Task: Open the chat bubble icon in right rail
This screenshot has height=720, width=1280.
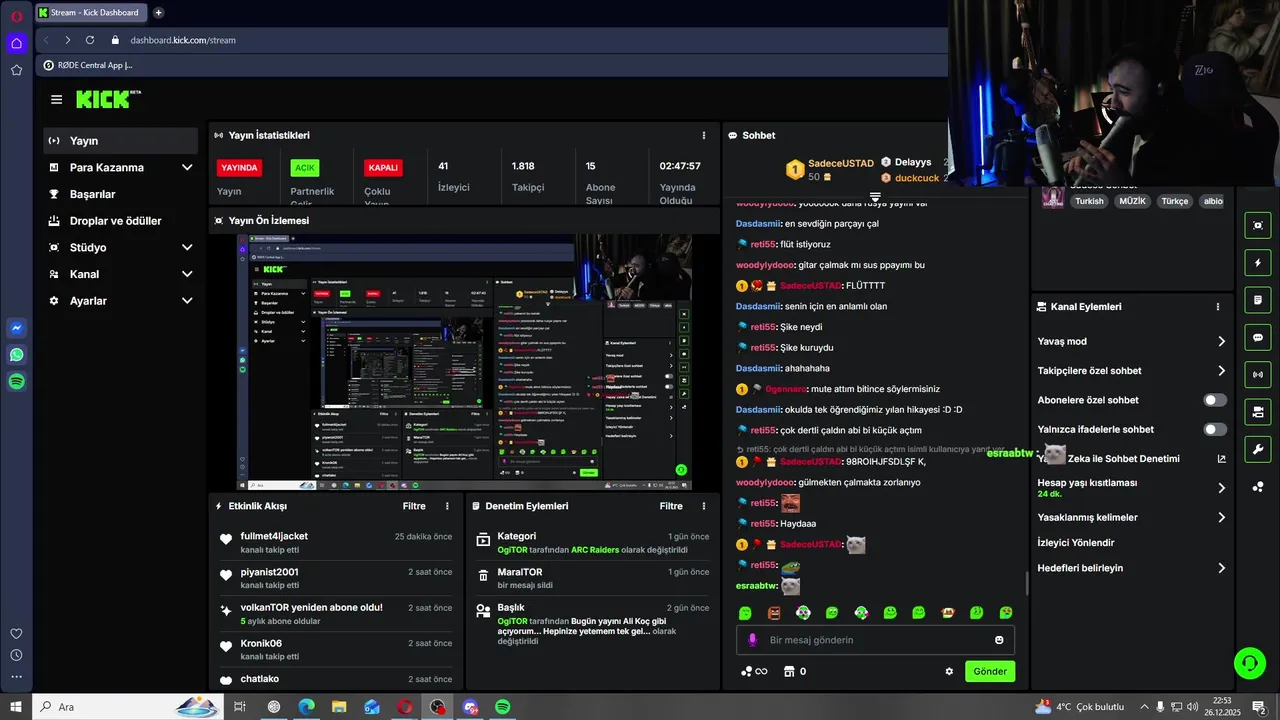Action: [x=1258, y=338]
